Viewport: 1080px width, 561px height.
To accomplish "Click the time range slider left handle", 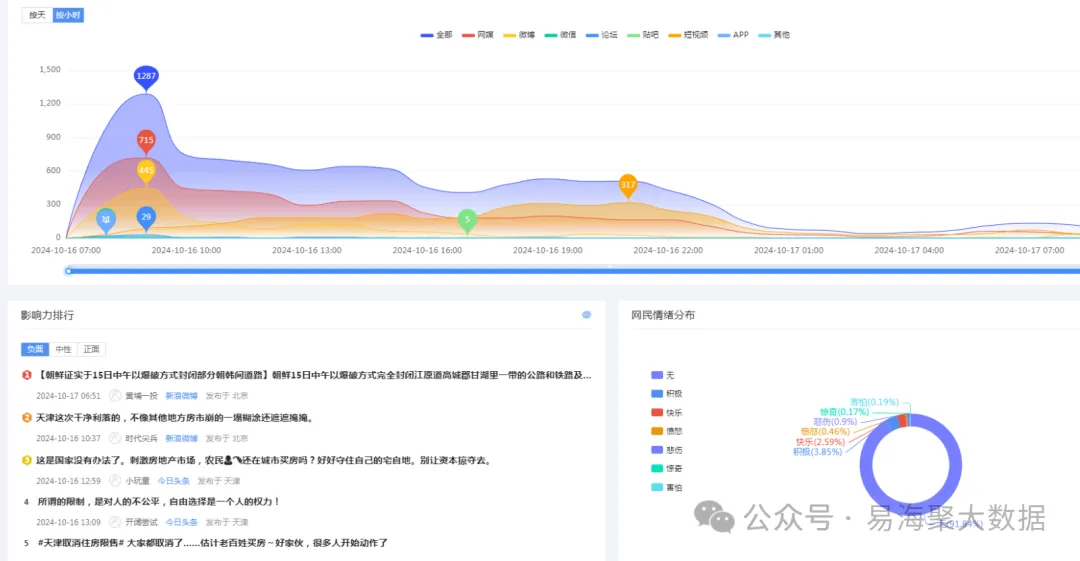I will pyautogui.click(x=68, y=271).
